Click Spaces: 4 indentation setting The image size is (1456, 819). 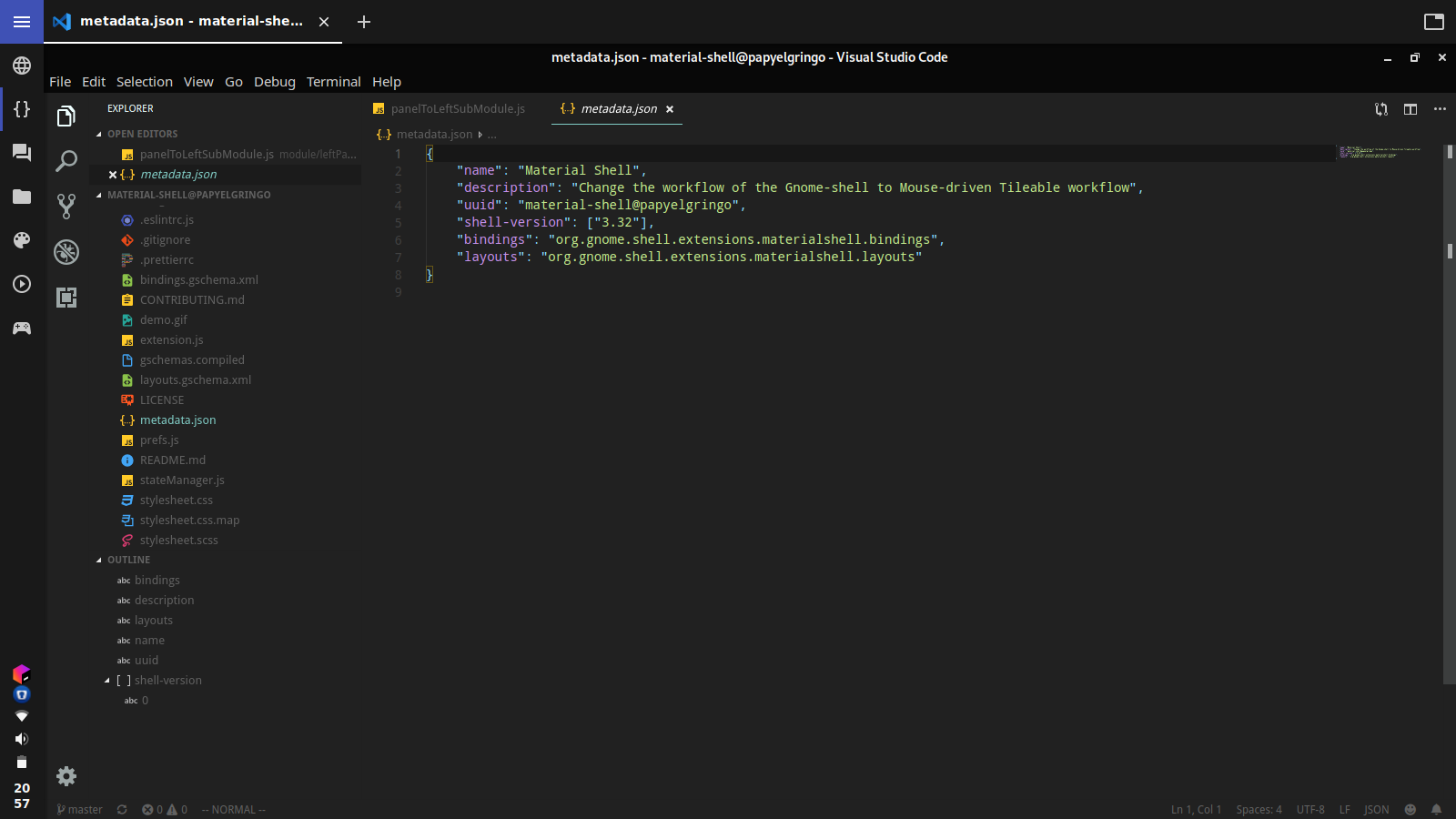click(x=1259, y=809)
